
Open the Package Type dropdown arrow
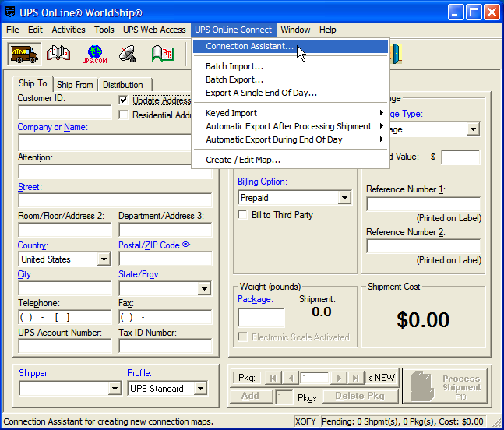[473, 129]
